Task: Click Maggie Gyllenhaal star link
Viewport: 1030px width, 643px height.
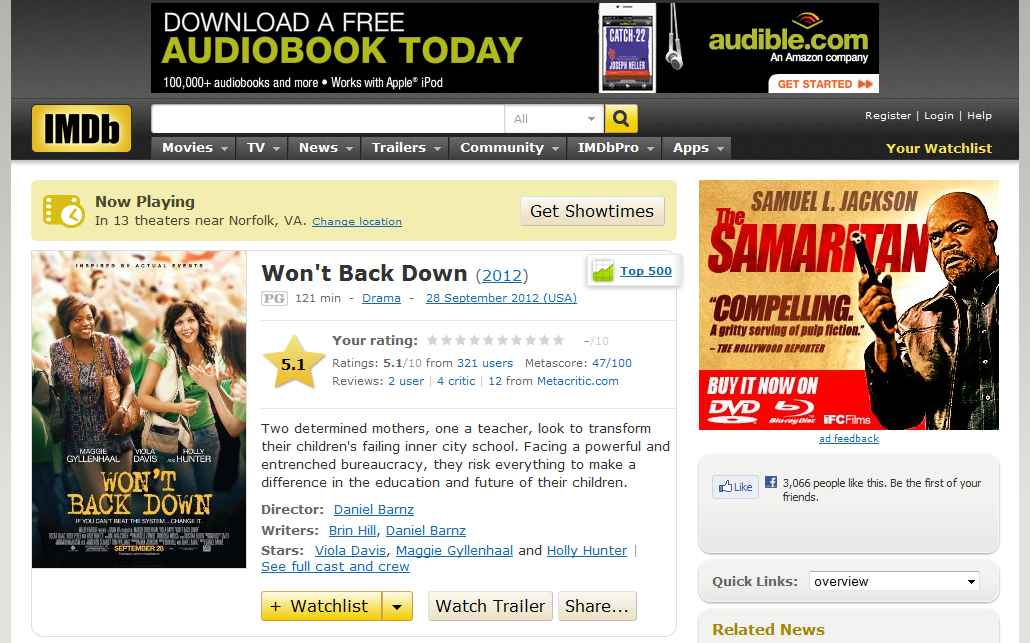Action: [455, 551]
